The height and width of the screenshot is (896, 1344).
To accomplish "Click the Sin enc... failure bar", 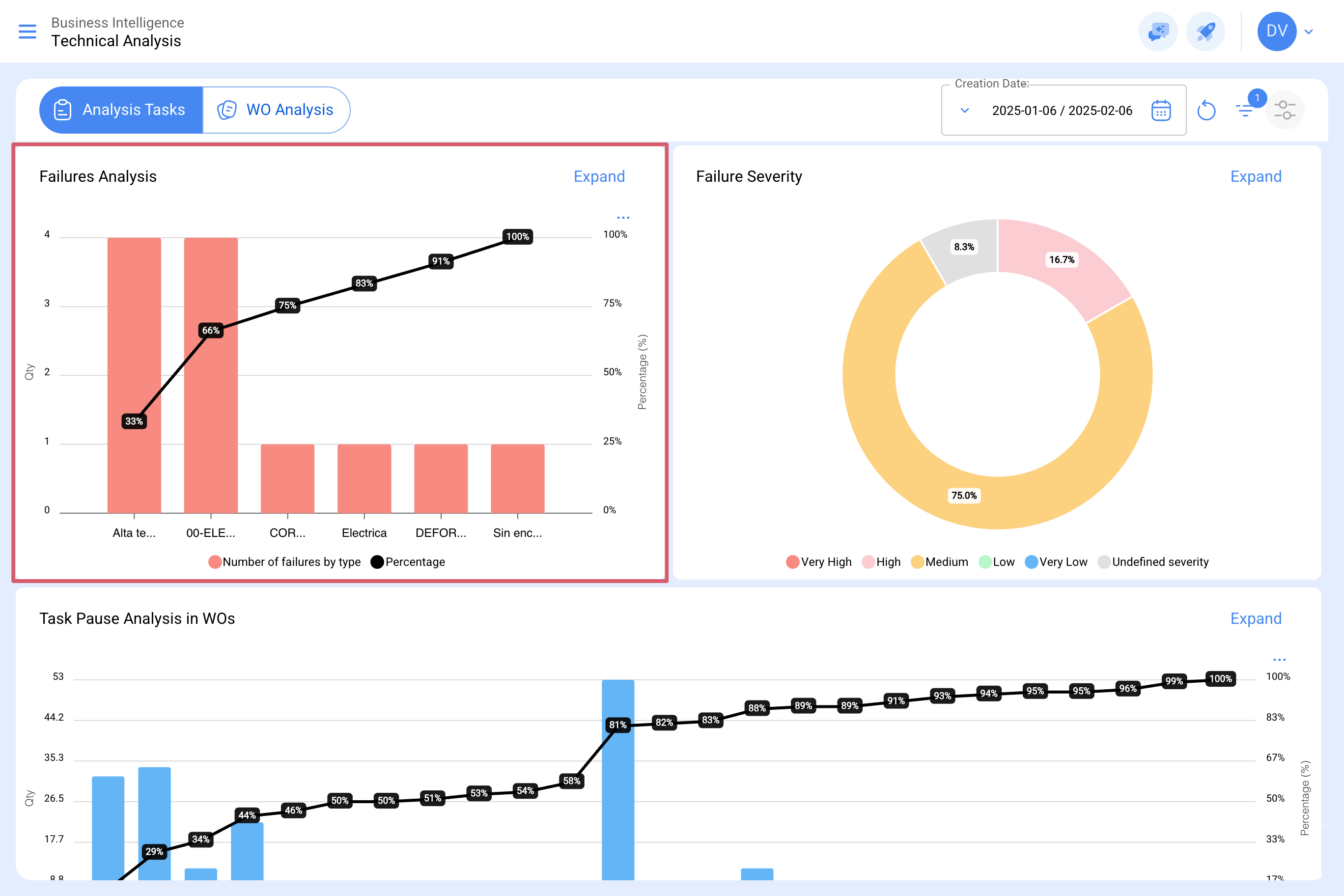I will coord(518,479).
